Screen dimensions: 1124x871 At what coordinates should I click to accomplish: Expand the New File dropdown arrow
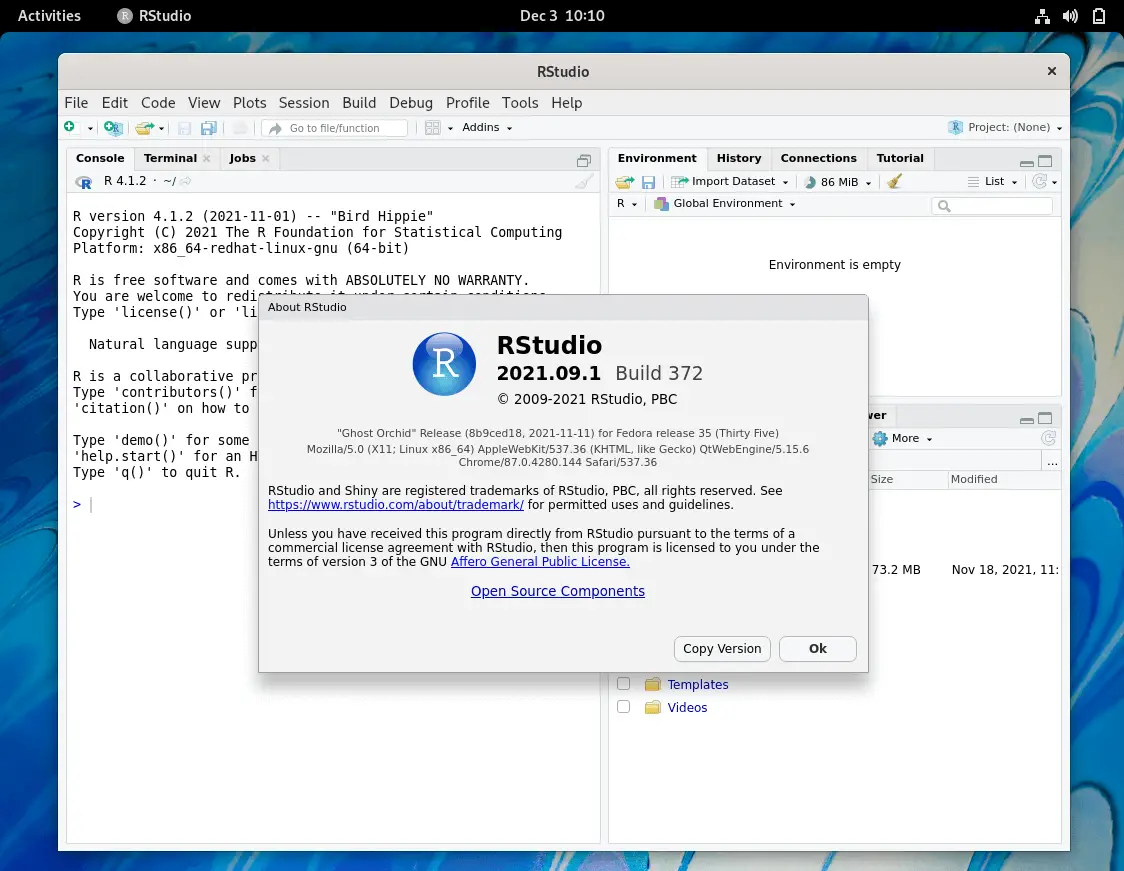click(x=90, y=129)
